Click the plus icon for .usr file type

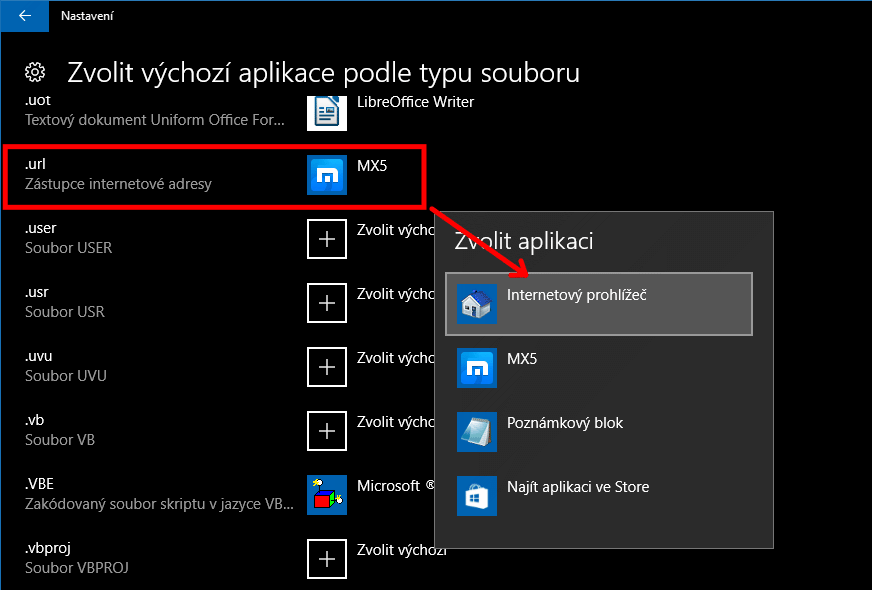[326, 303]
